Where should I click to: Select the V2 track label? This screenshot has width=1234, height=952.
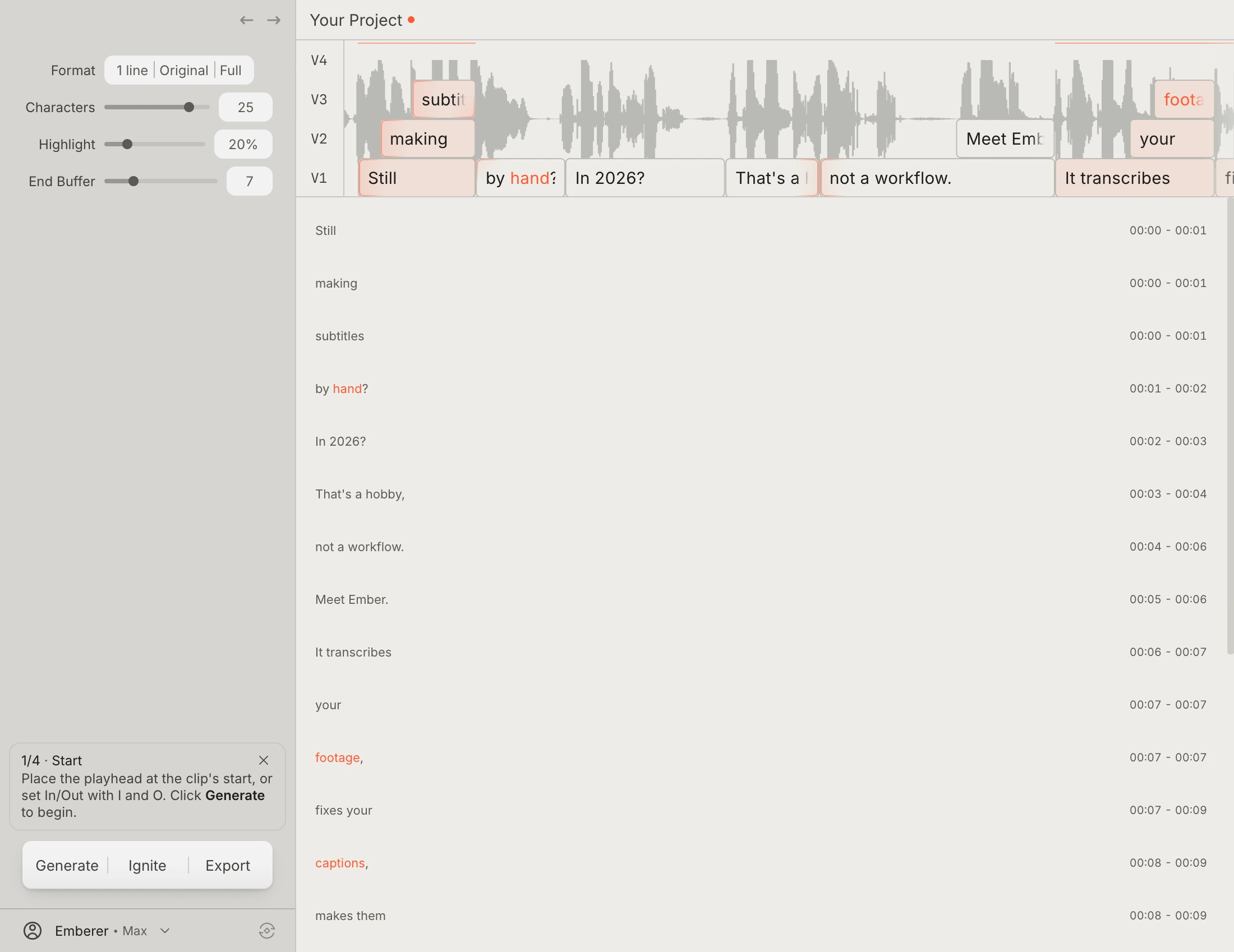coord(319,139)
